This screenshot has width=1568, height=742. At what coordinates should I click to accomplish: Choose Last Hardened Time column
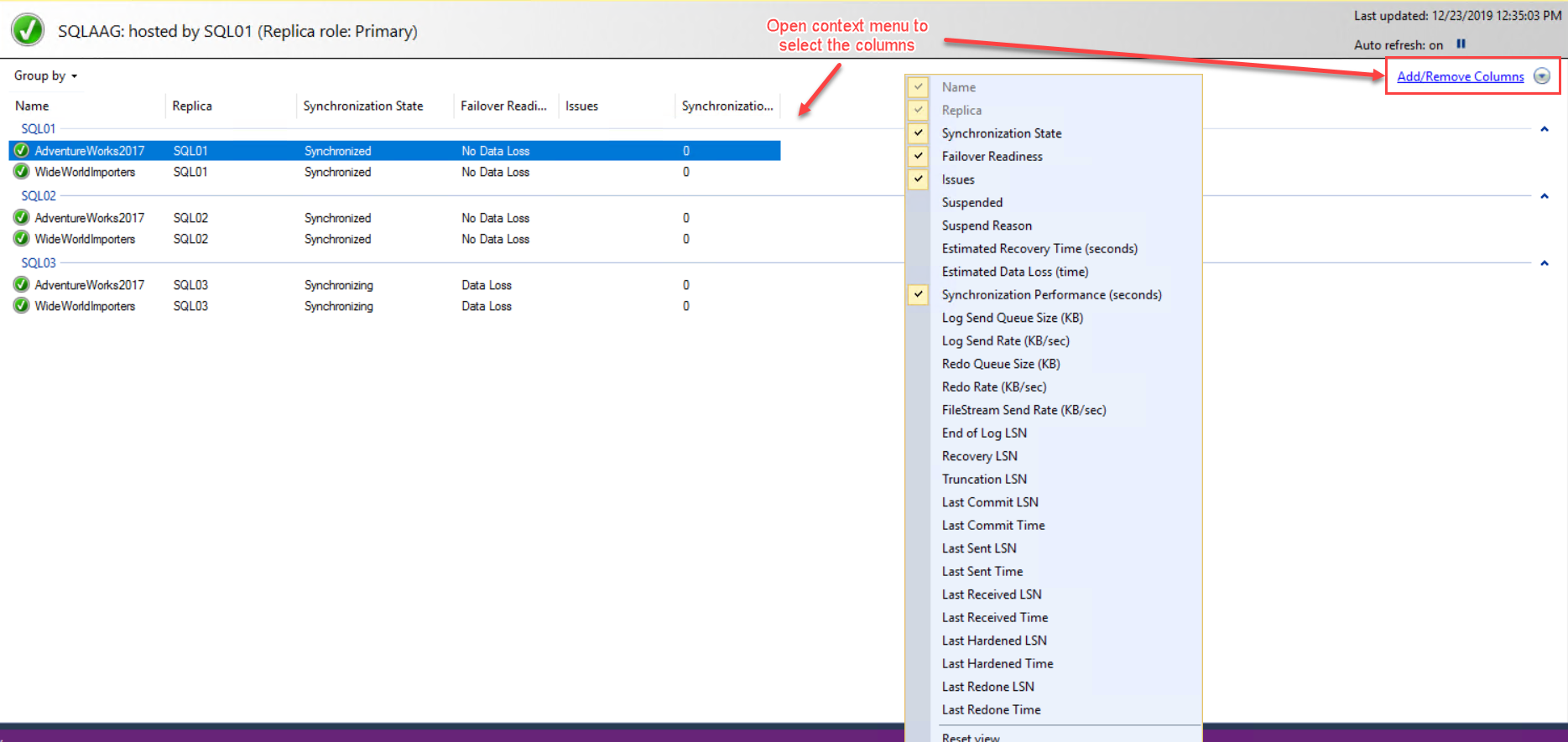tap(998, 663)
